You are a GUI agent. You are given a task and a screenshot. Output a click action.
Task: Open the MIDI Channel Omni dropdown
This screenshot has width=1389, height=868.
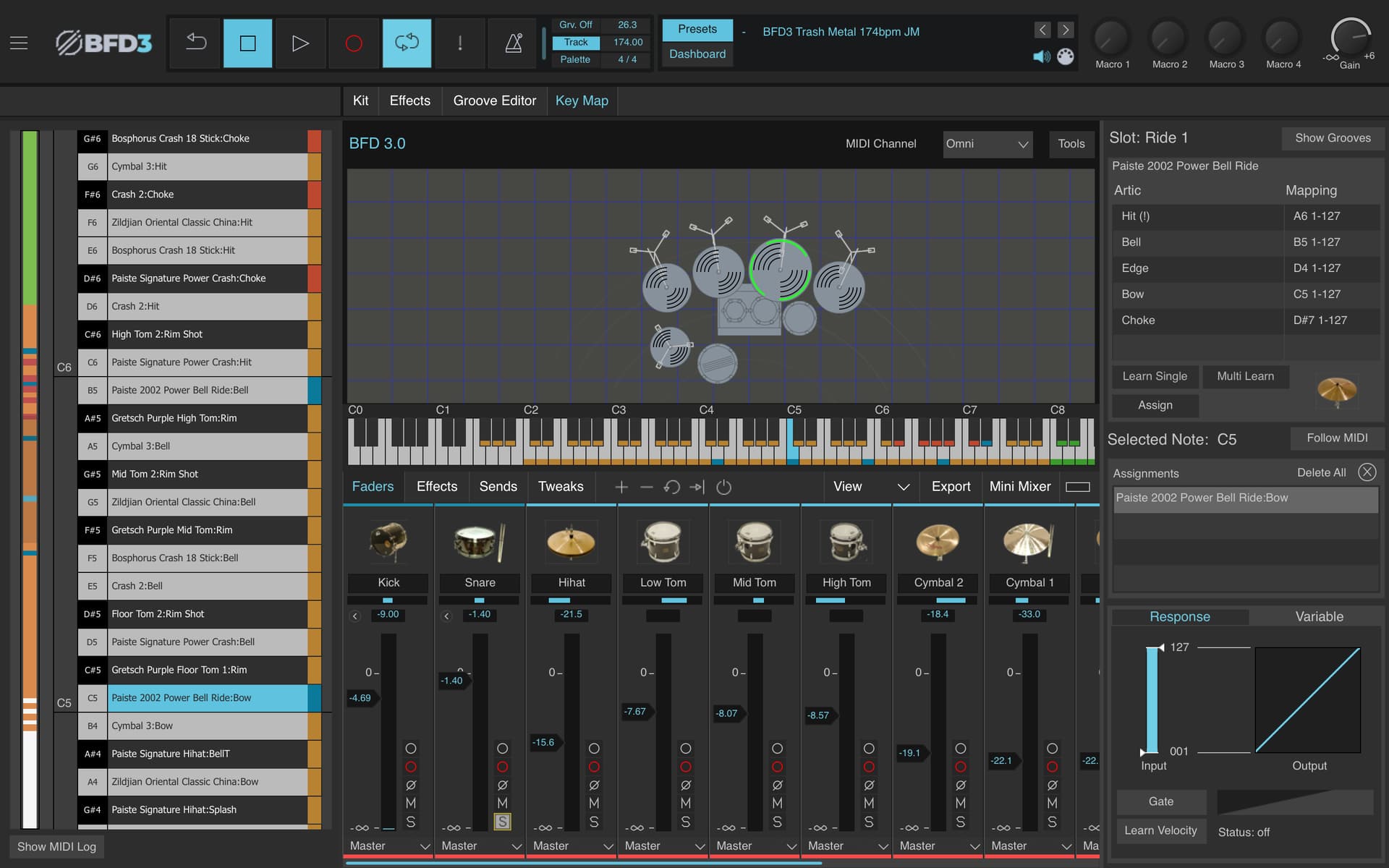point(987,144)
